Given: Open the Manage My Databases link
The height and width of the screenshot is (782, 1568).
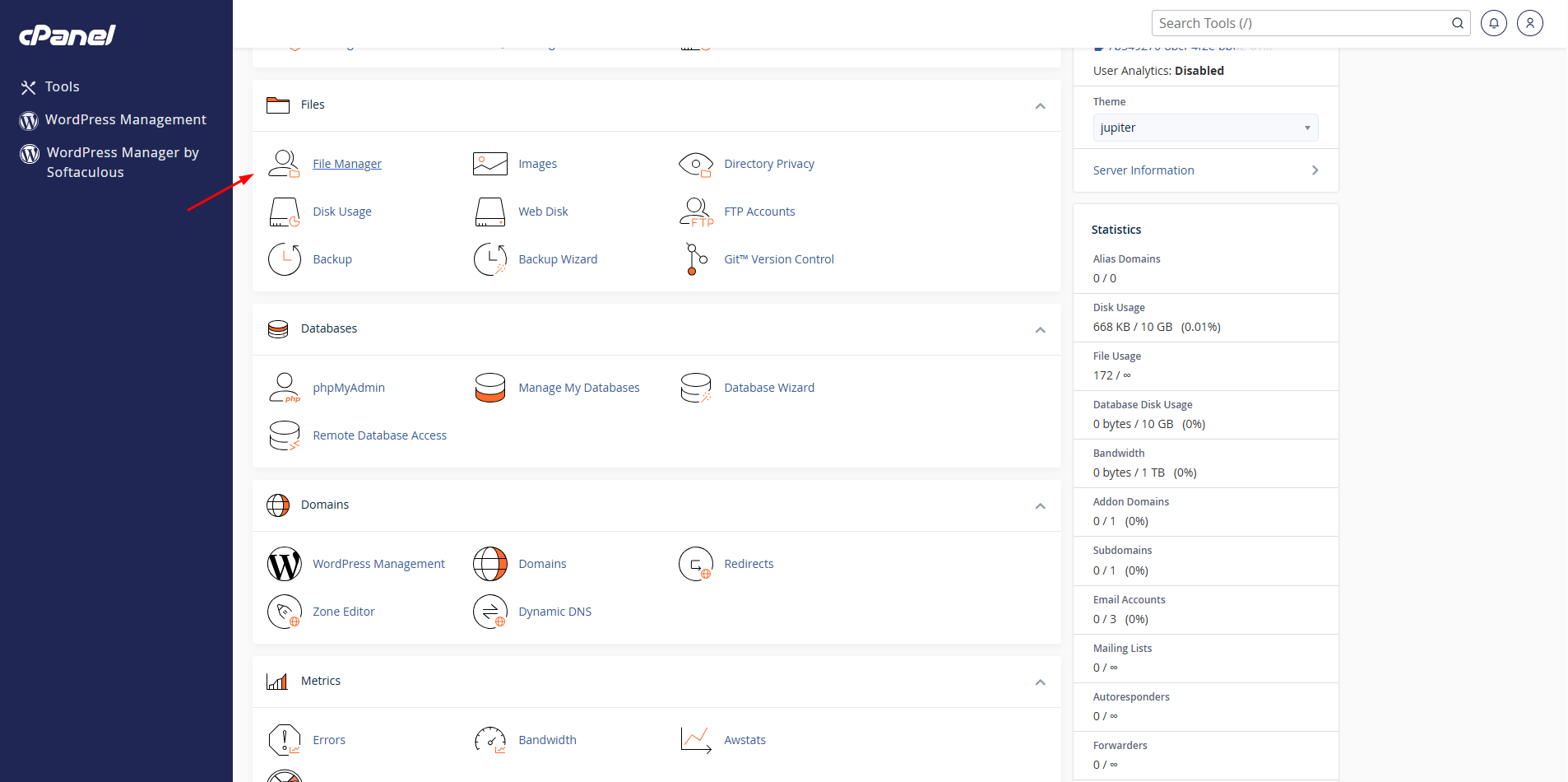Looking at the screenshot, I should pyautogui.click(x=579, y=388).
